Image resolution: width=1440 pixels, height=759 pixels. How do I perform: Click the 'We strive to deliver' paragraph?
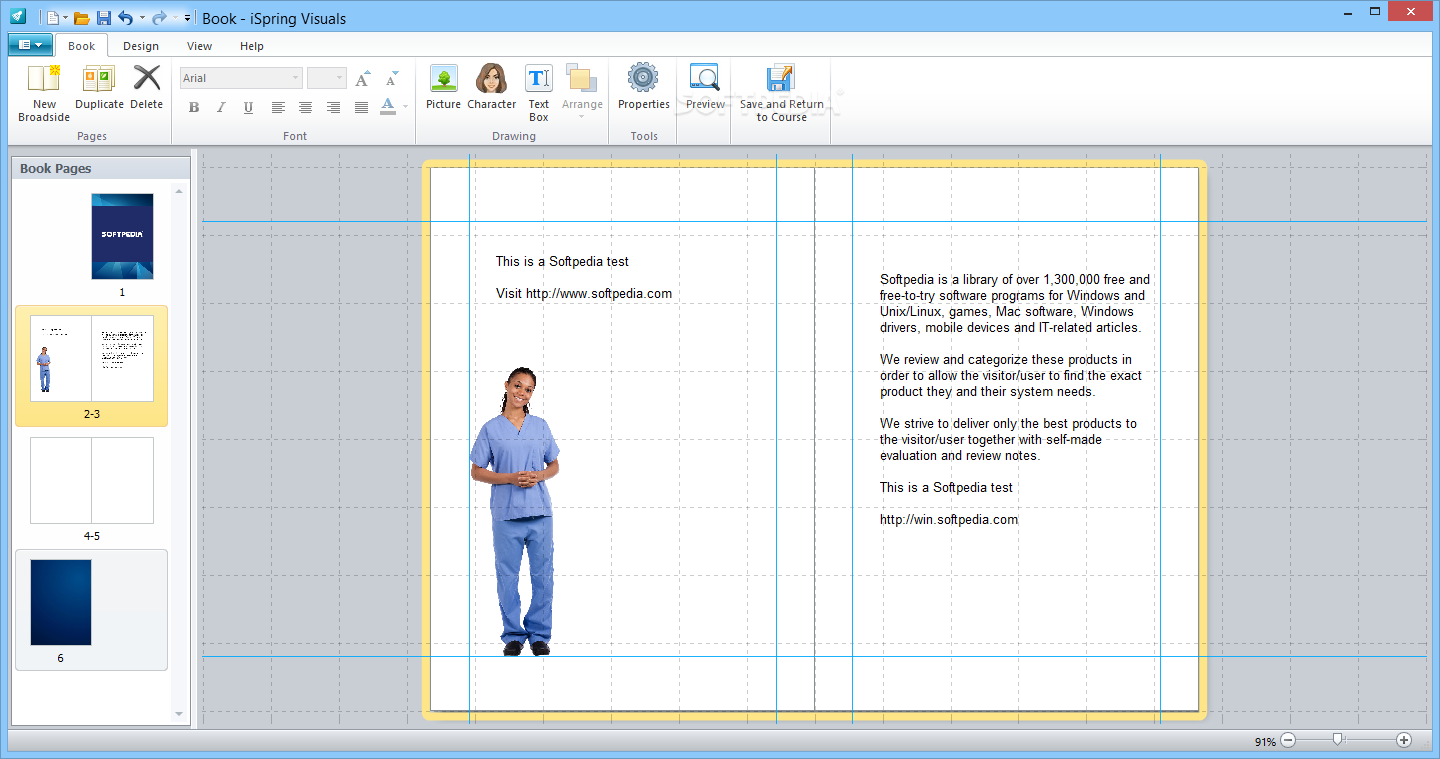click(1008, 439)
